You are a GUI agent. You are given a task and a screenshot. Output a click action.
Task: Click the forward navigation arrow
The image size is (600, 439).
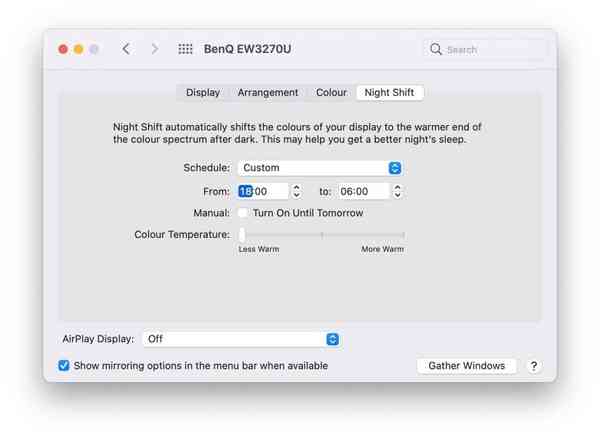154,49
